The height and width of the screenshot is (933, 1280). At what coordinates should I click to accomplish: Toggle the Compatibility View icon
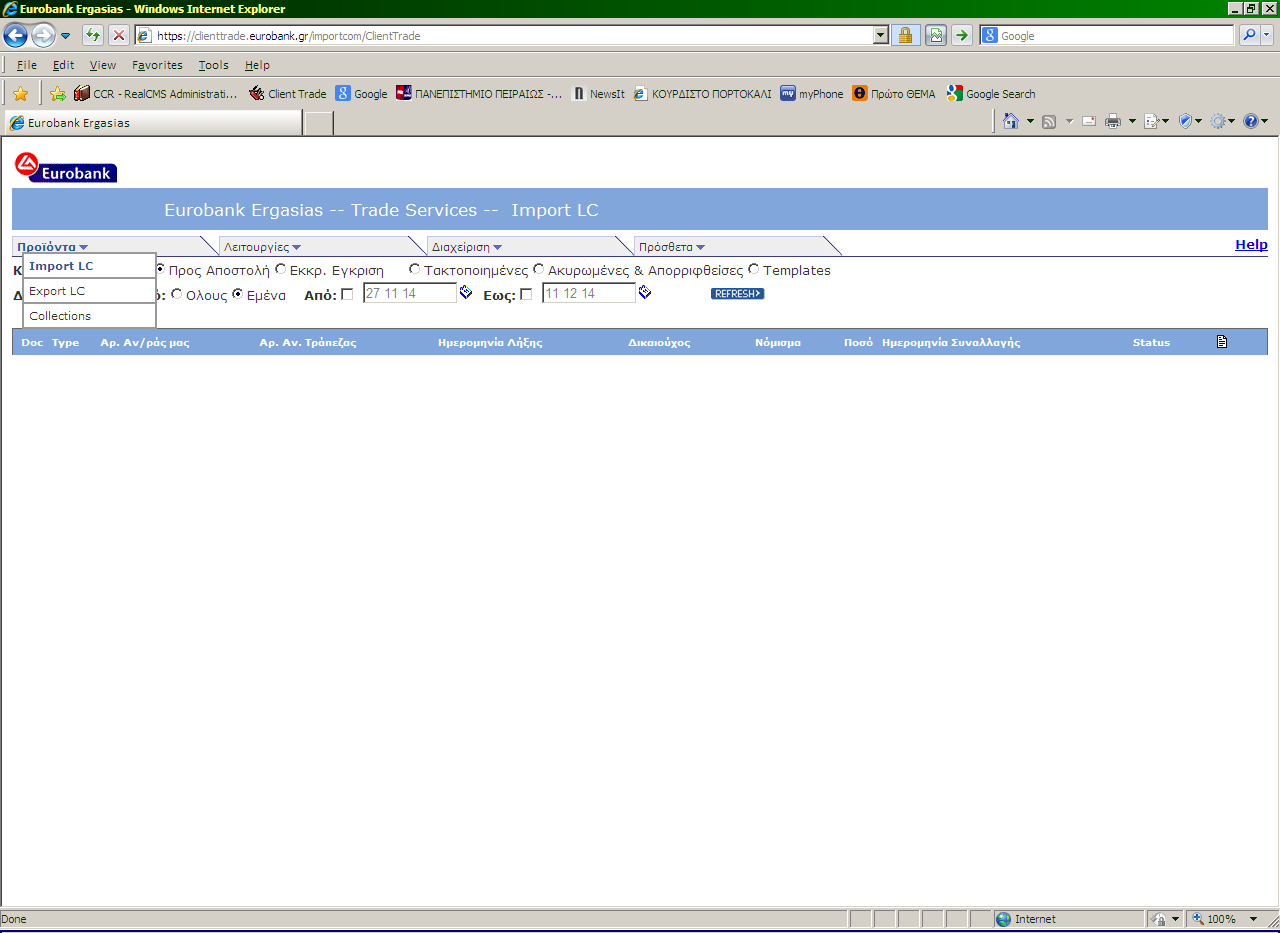coord(935,36)
